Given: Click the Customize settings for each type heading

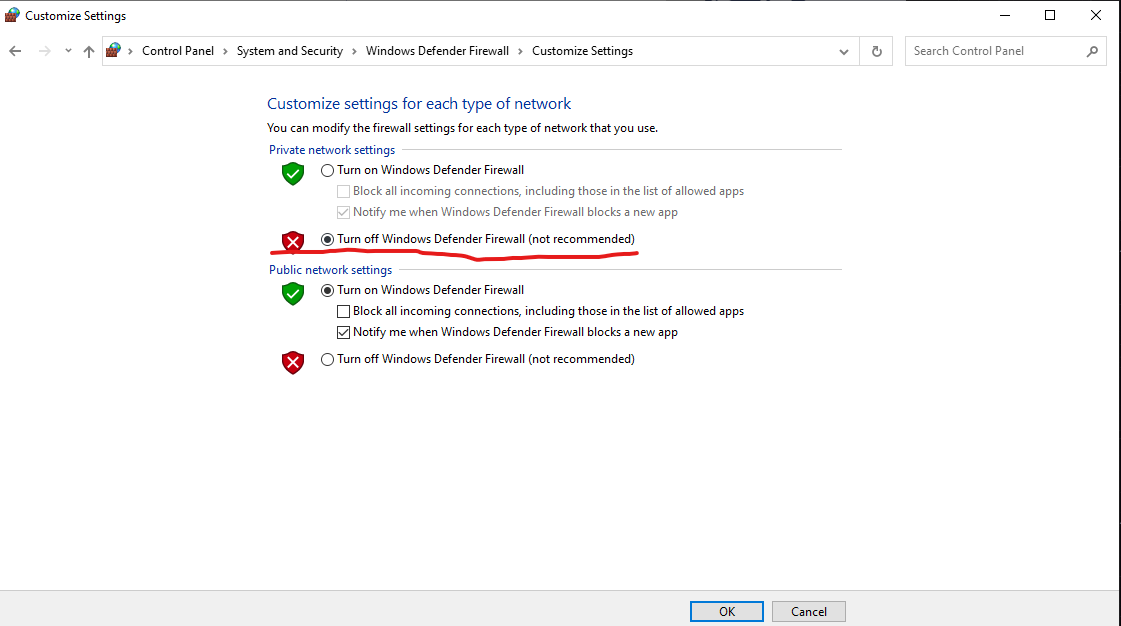Looking at the screenshot, I should (x=419, y=104).
